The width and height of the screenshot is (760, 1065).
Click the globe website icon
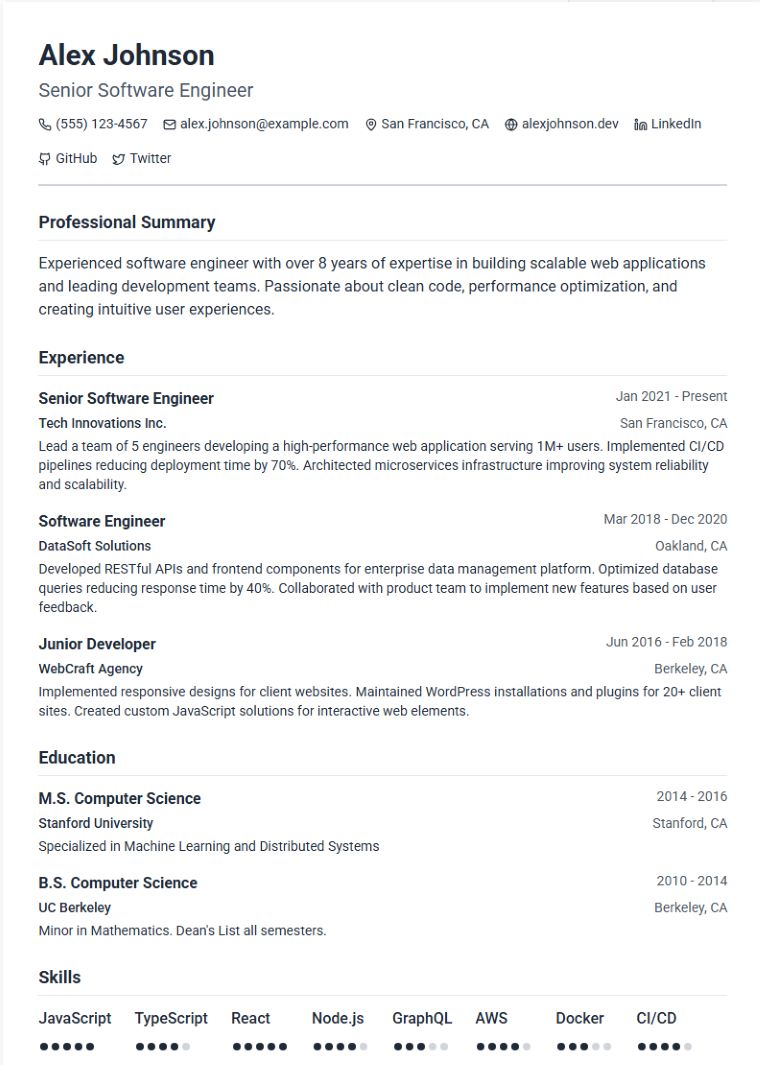(511, 125)
